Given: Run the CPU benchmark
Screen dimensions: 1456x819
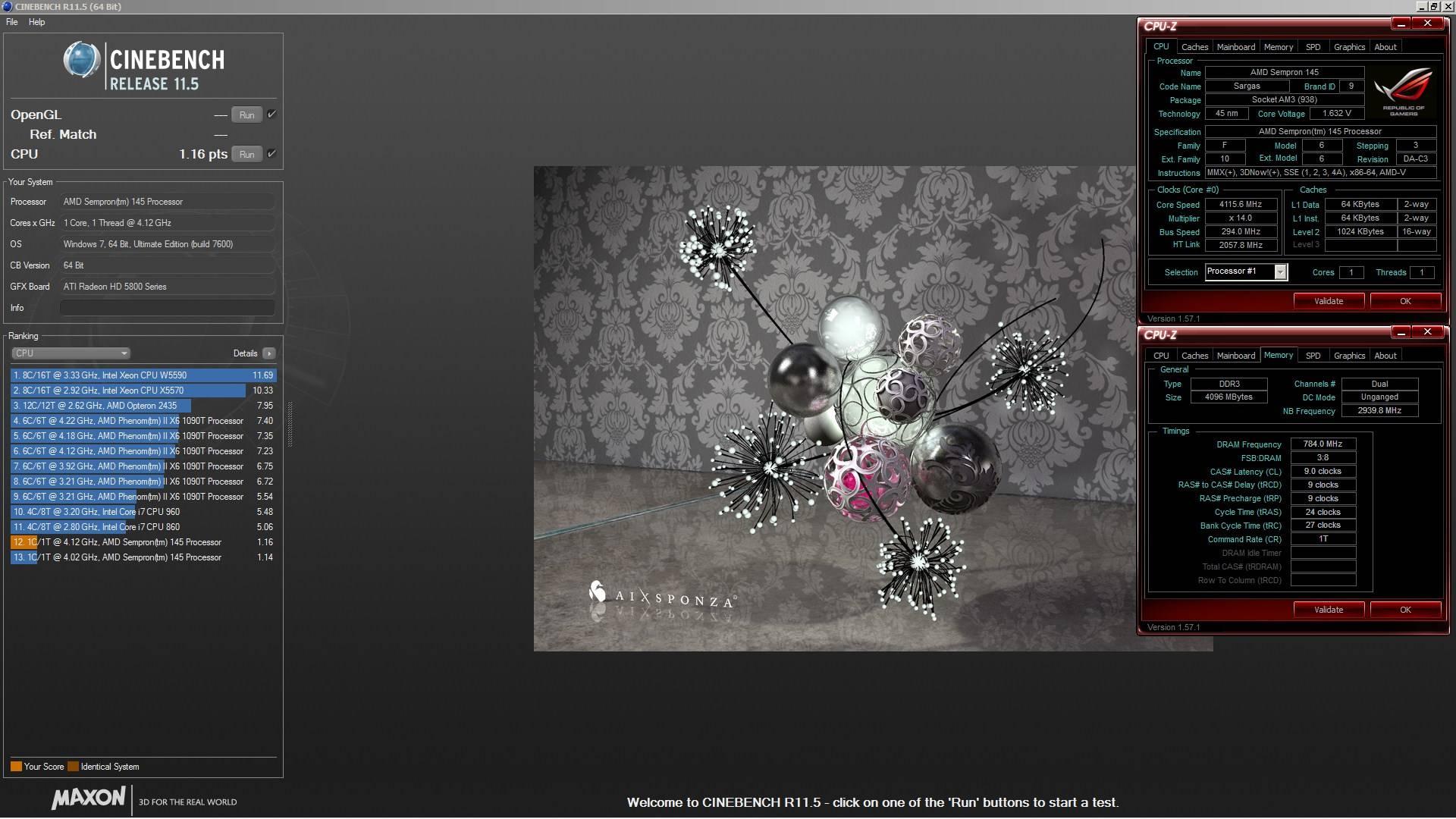Looking at the screenshot, I should tap(246, 154).
